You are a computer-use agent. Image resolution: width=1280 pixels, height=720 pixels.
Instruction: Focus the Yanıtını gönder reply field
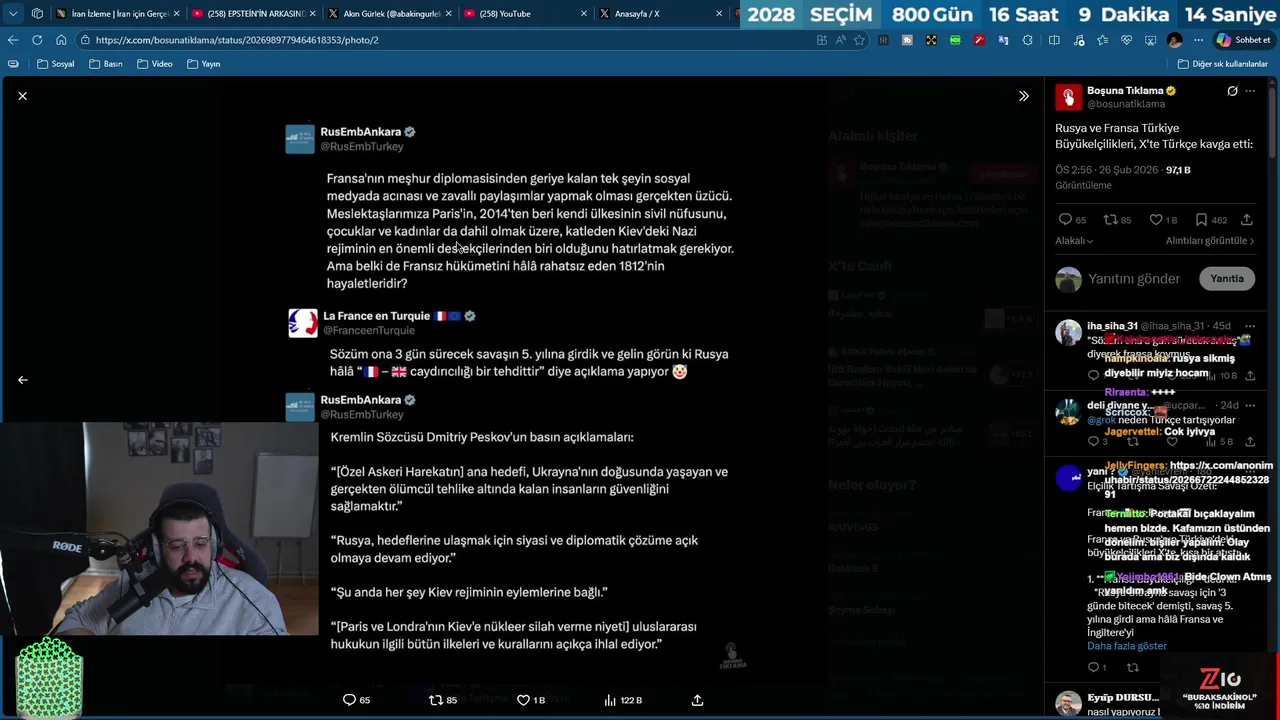coord(1134,279)
